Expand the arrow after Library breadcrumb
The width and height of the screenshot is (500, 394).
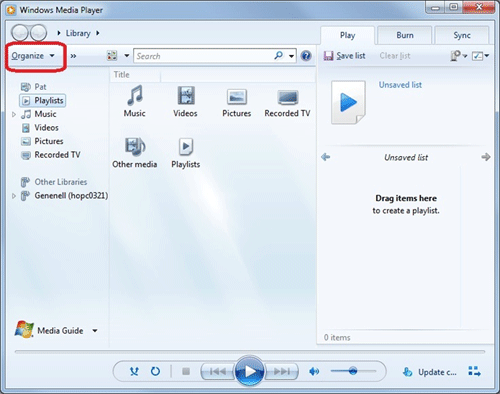[98, 33]
